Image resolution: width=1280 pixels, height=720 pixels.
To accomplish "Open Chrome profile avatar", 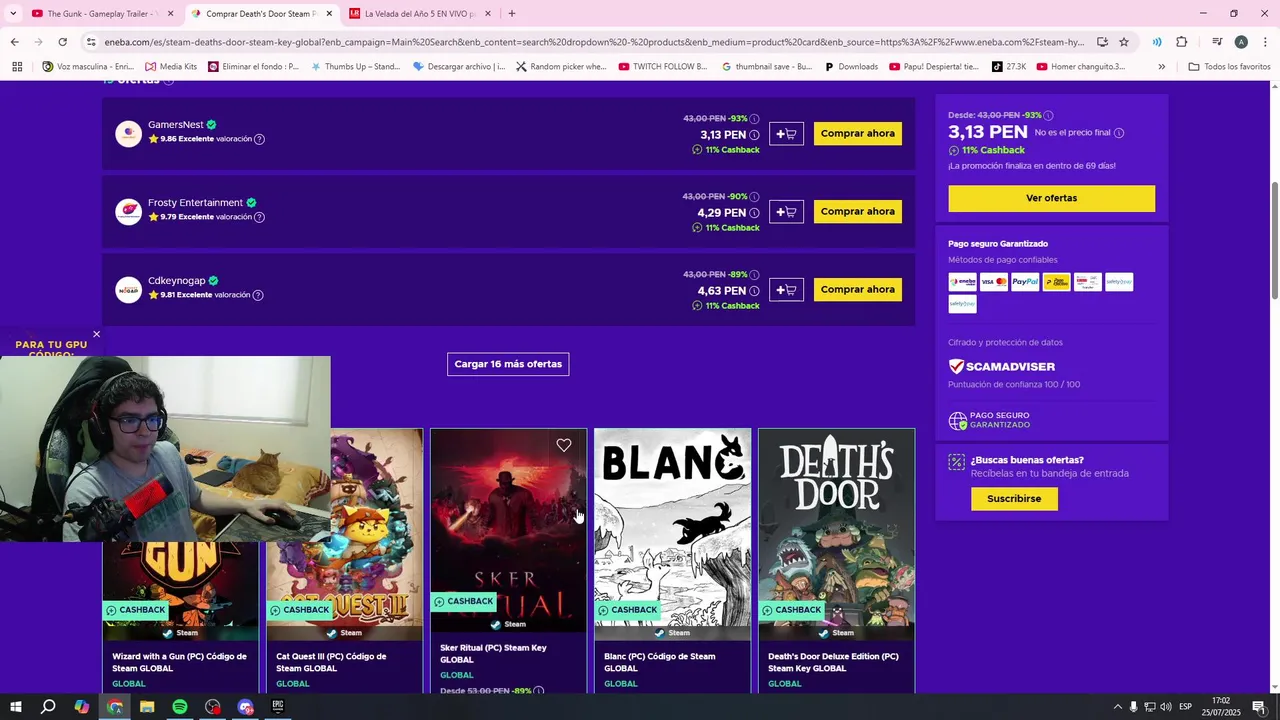I will point(1241,42).
